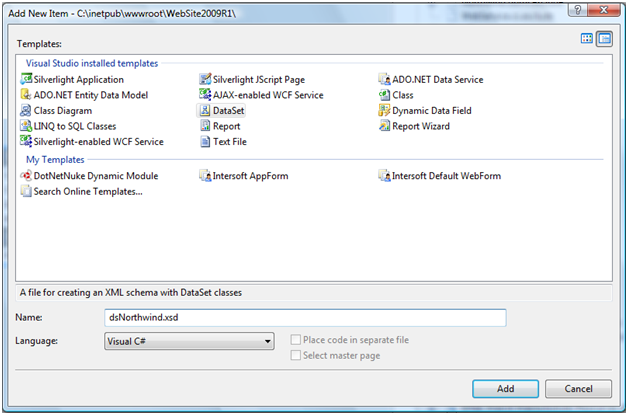Select the LINQ to SQL Classes icon
The height and width of the screenshot is (415, 628).
tap(26, 126)
